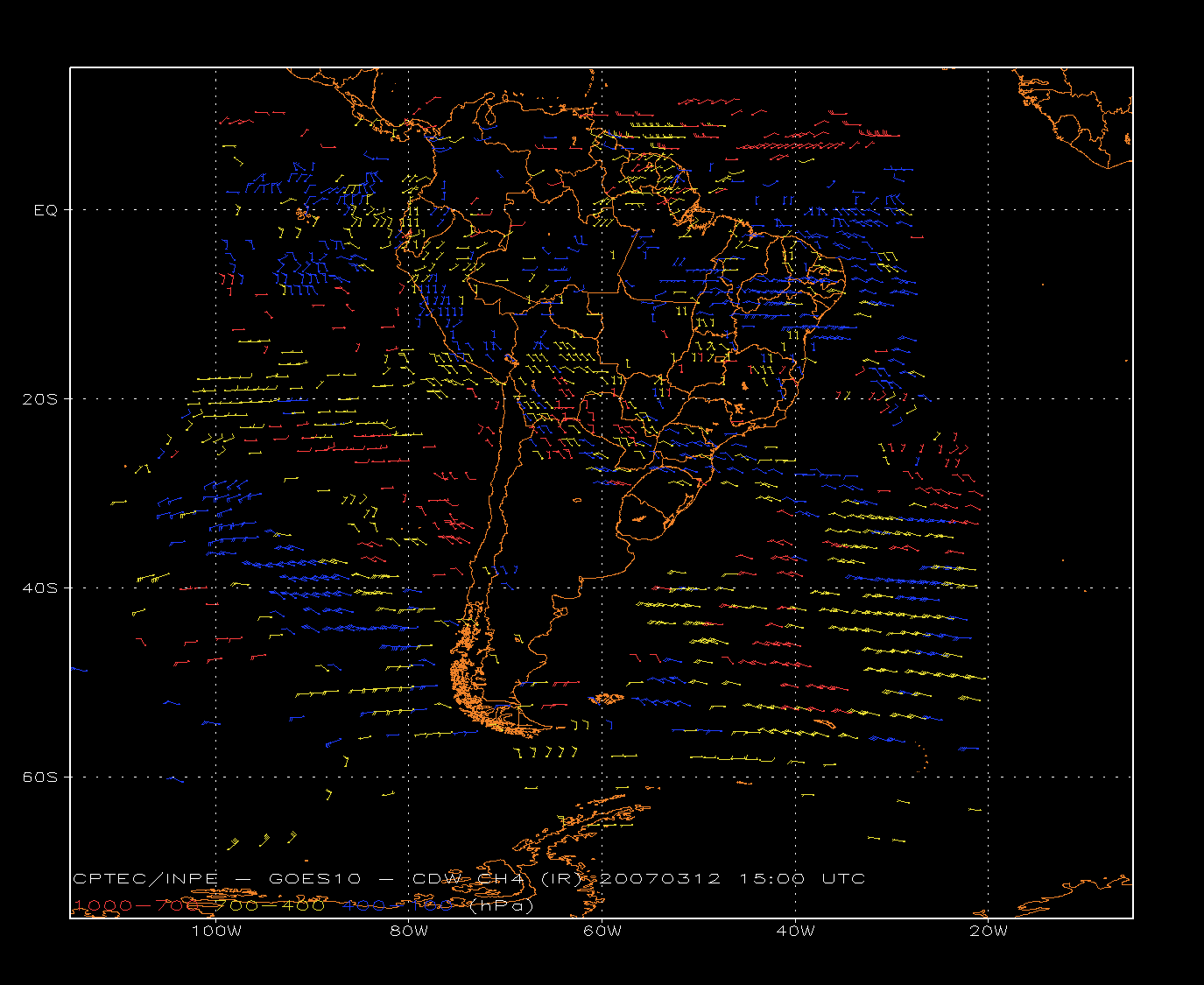
Task: Click the 60W longitude label
Action: click(x=602, y=931)
